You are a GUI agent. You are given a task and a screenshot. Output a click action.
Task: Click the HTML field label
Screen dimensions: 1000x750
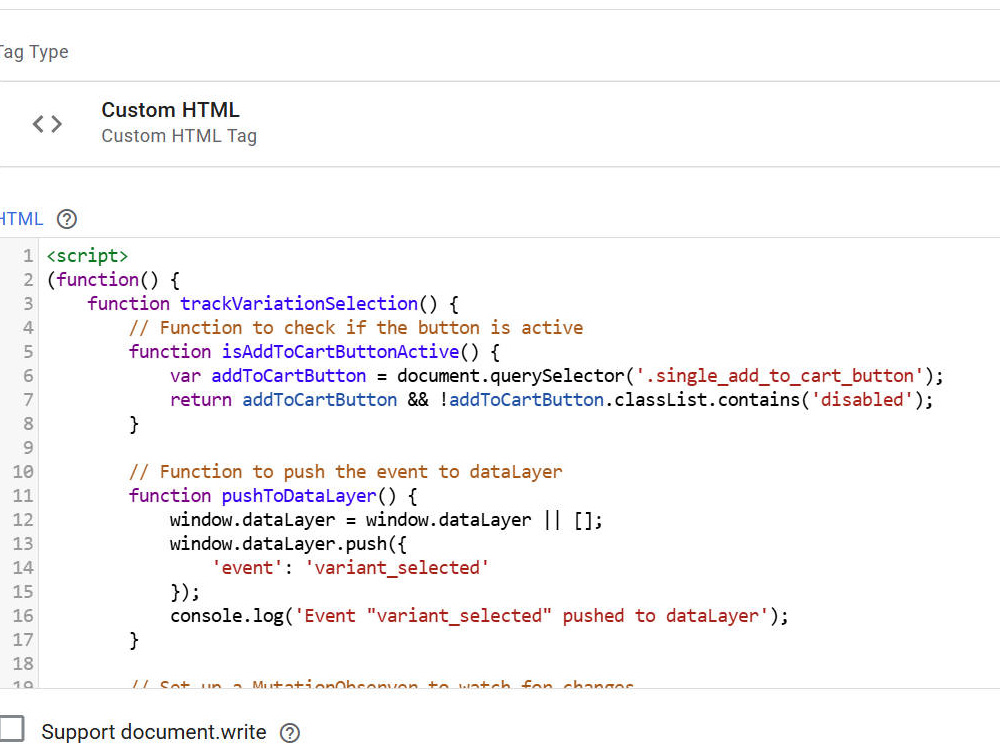(22, 219)
